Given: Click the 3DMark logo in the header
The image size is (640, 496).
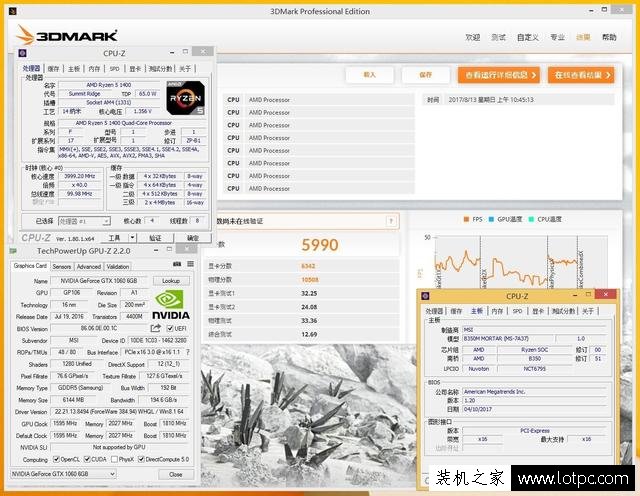Looking at the screenshot, I should pos(67,36).
